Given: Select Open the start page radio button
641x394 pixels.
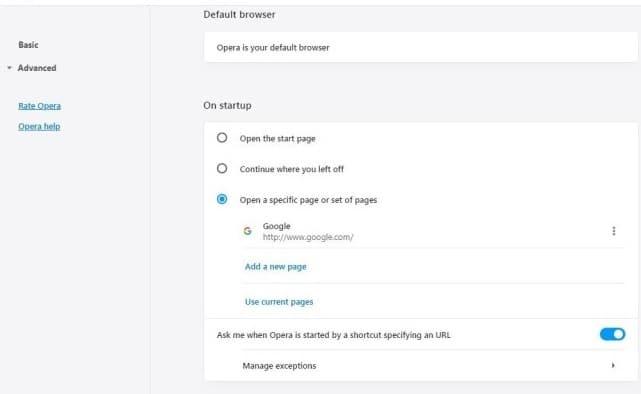Looking at the screenshot, I should (222, 138).
